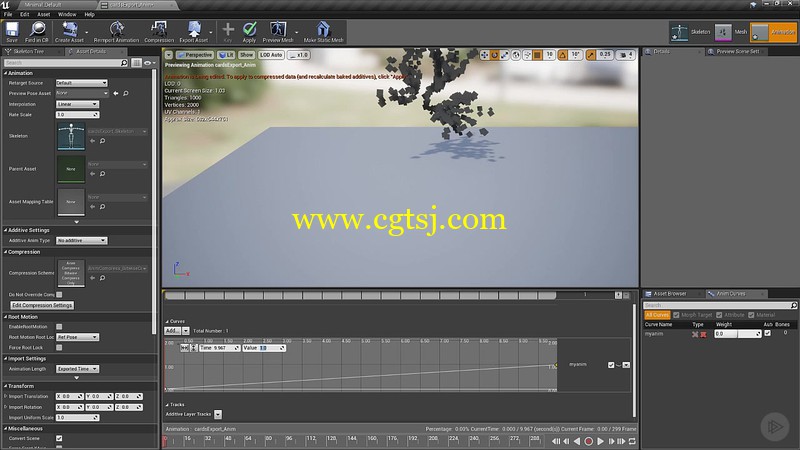800x450 pixels.
Task: Select the scale gizmo in viewport toolbar
Action: 504,55
